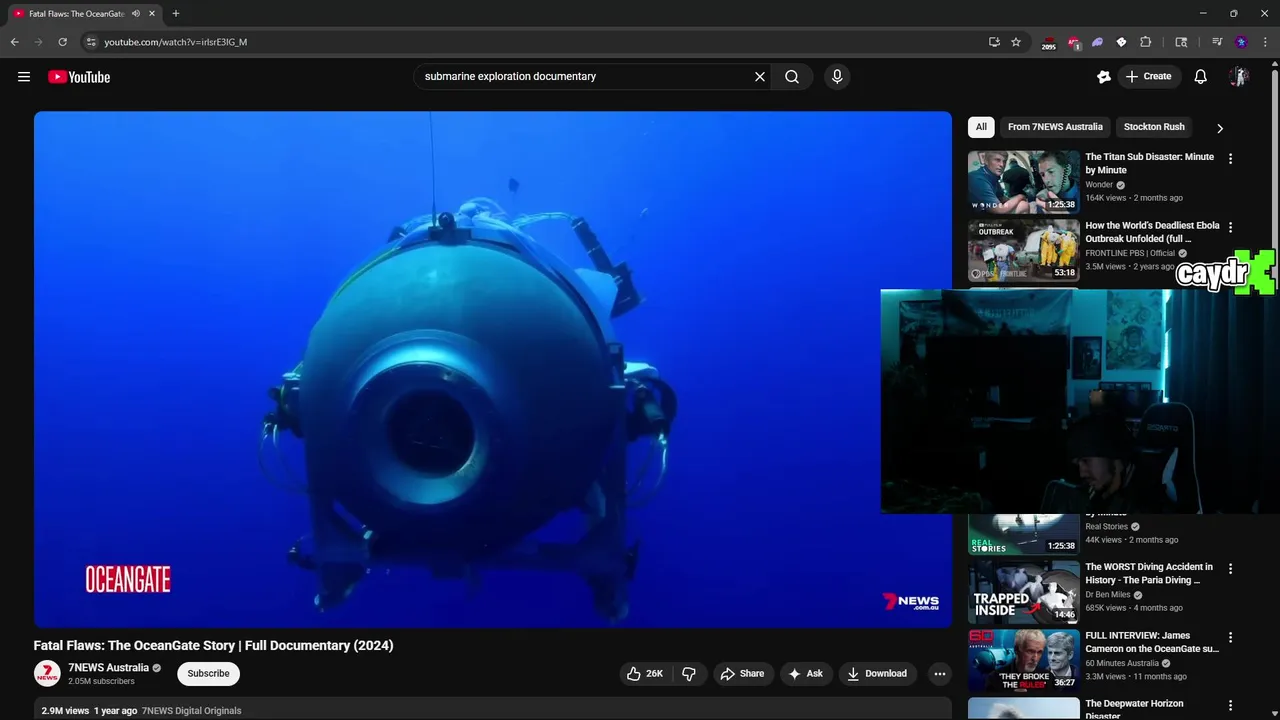Open the THEY BROKE THE RULES thumbnail
This screenshot has width=1280, height=720.
tap(1024, 660)
